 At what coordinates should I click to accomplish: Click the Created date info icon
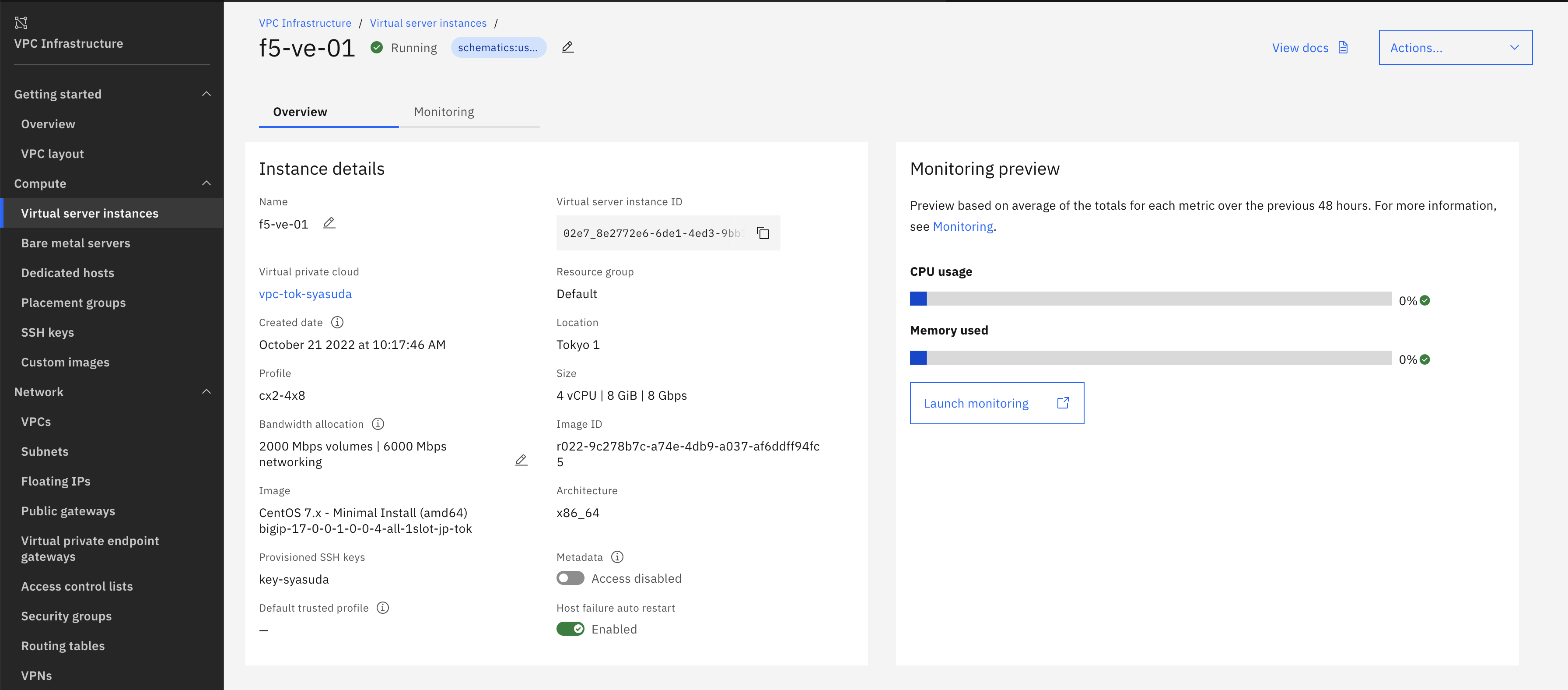click(337, 322)
